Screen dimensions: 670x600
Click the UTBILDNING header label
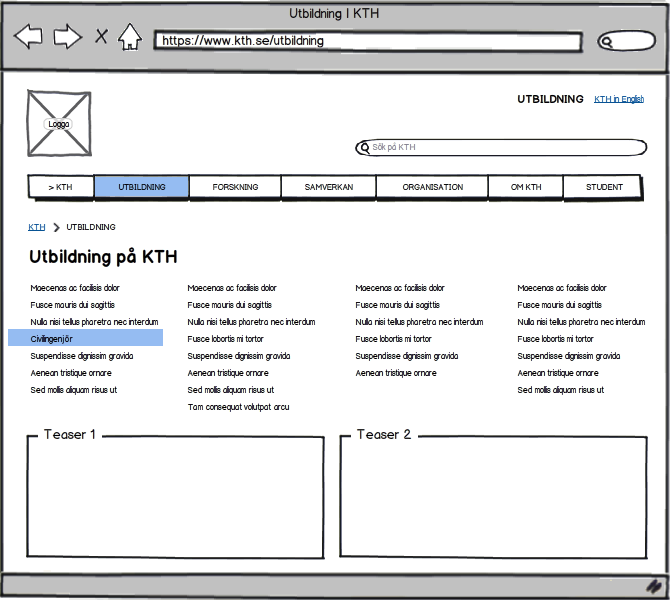(x=550, y=99)
